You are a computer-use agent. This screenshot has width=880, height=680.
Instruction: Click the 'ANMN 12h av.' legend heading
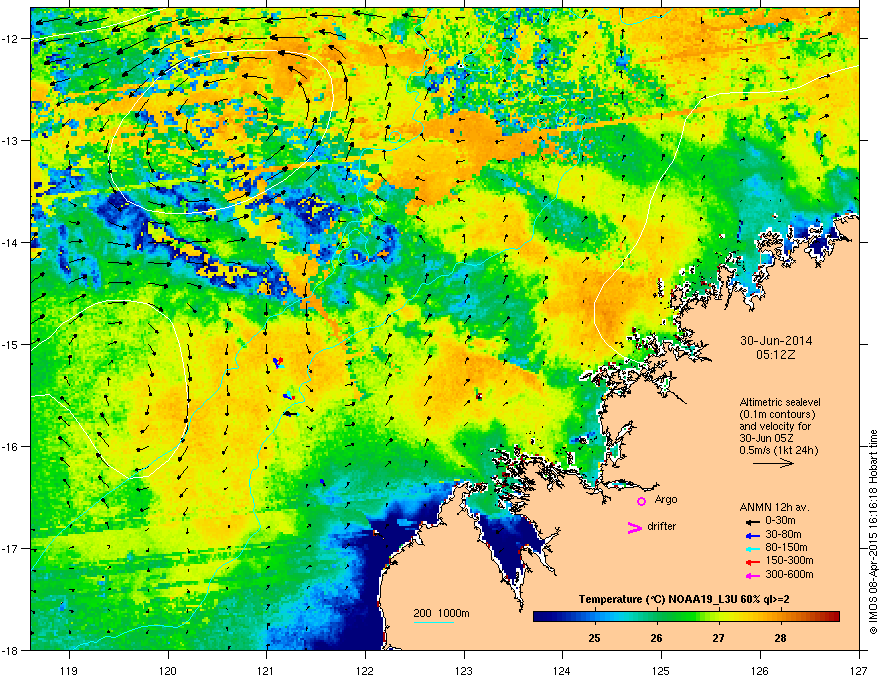tap(774, 507)
